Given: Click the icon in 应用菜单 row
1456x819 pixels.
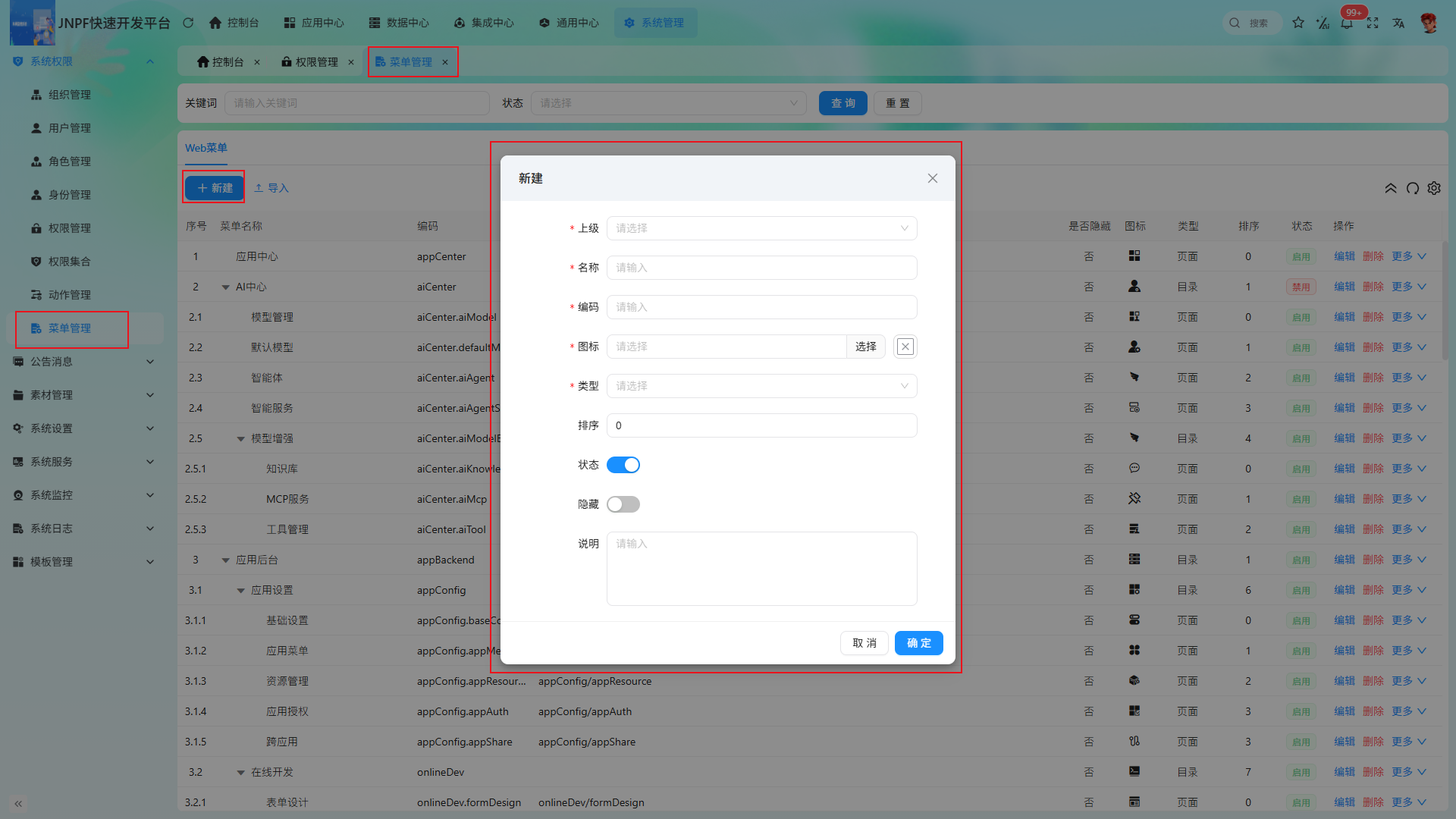Looking at the screenshot, I should tap(1134, 651).
